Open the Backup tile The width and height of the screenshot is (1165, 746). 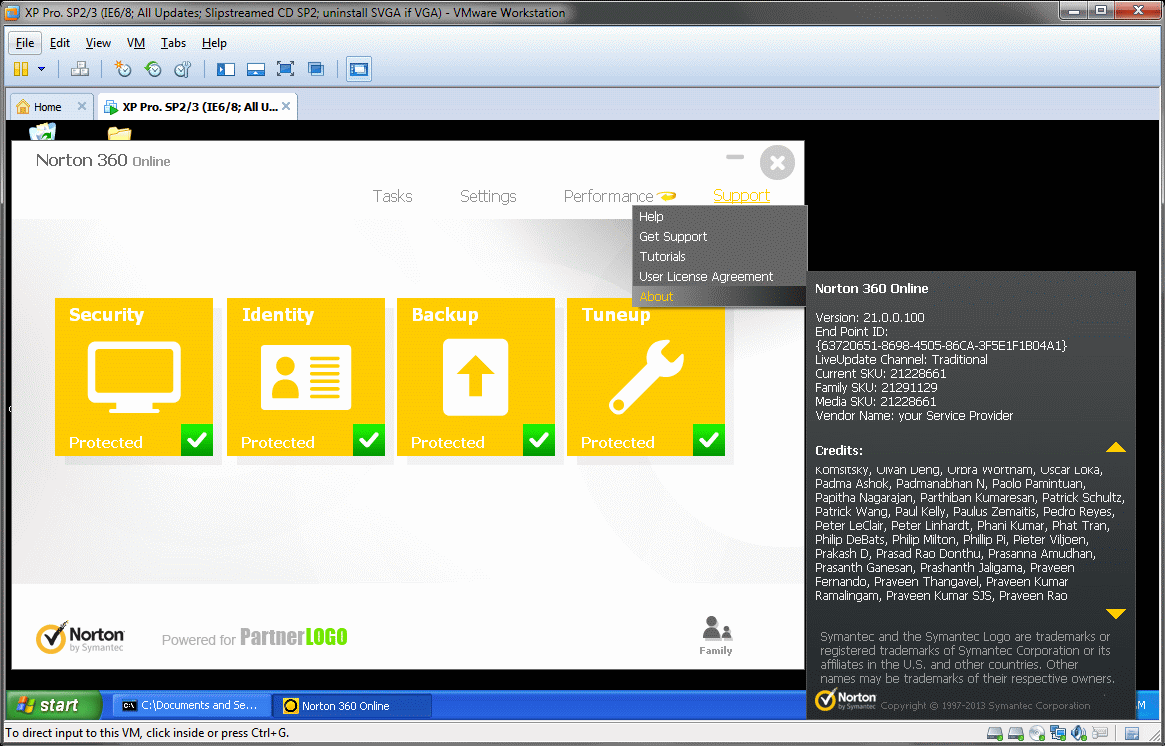coord(475,376)
